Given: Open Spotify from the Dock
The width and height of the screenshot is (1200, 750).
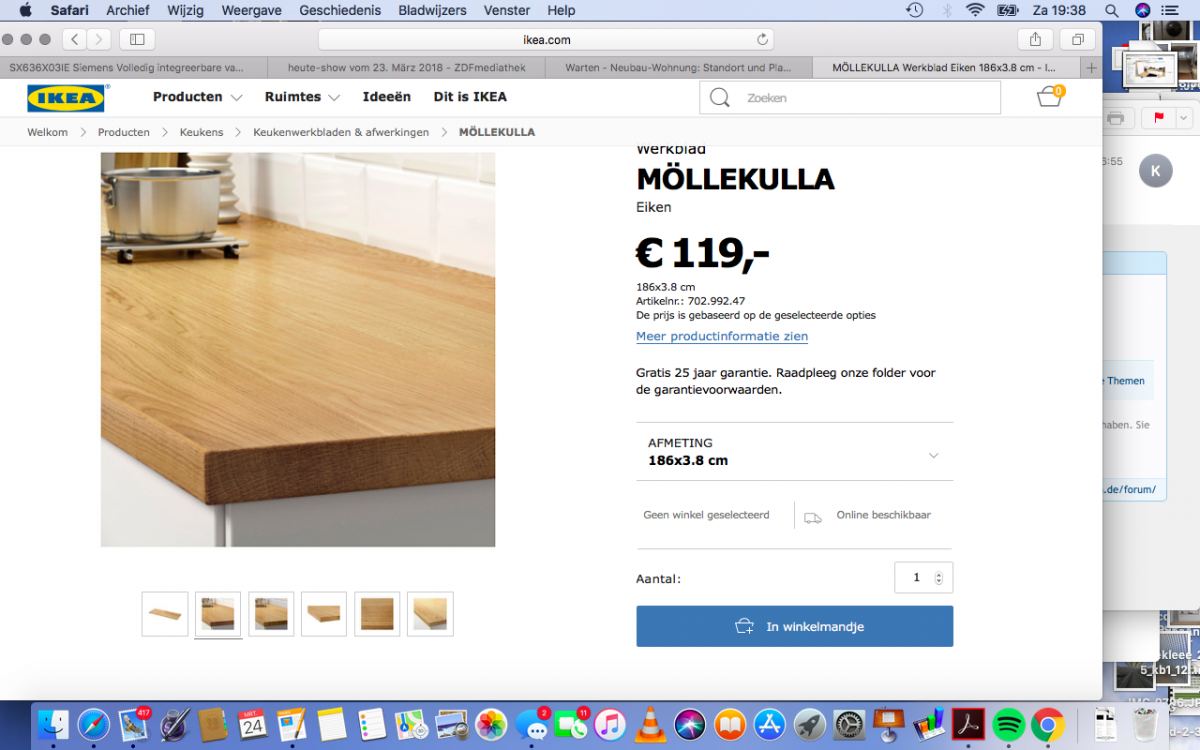Looking at the screenshot, I should pos(1008,724).
